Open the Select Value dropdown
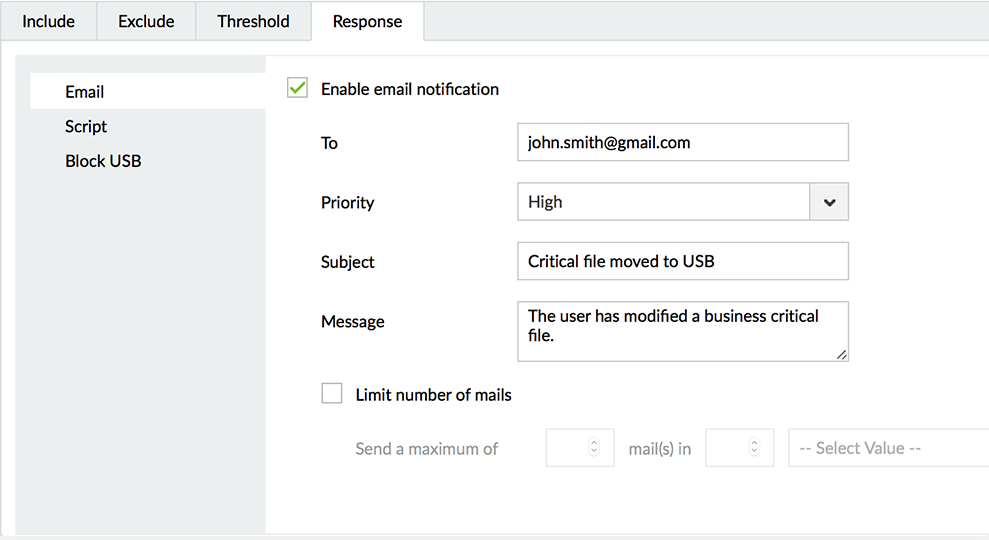Viewport: 989px width, 540px height. 888,448
